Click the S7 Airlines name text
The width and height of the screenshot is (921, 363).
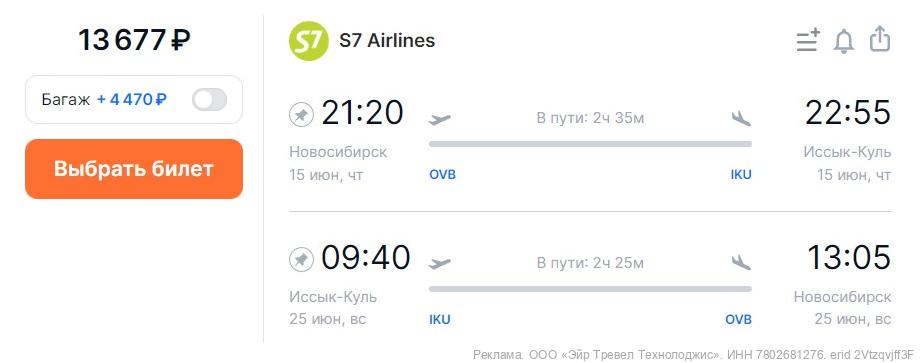pos(387,41)
